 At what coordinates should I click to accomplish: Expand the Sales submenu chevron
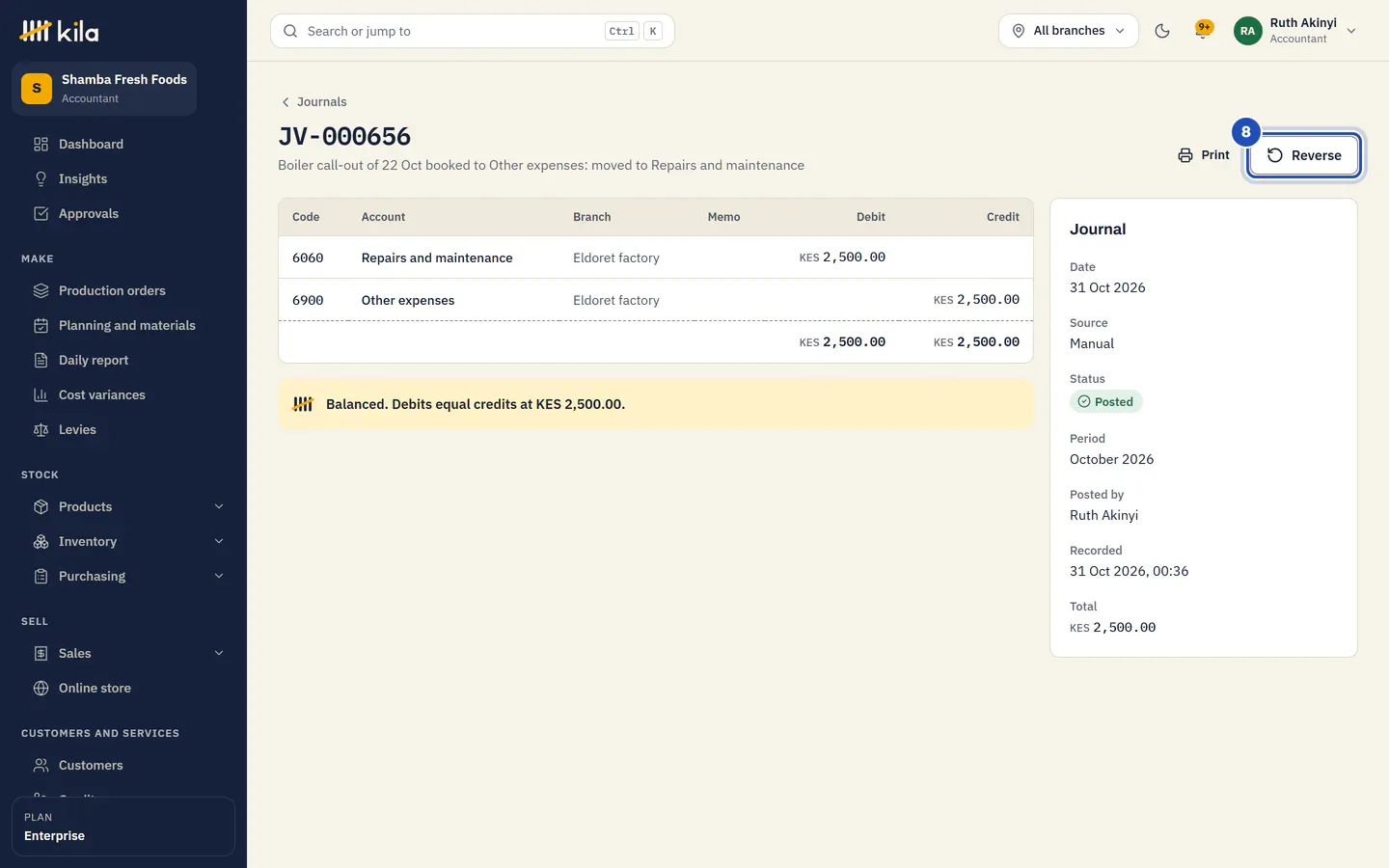click(x=219, y=653)
